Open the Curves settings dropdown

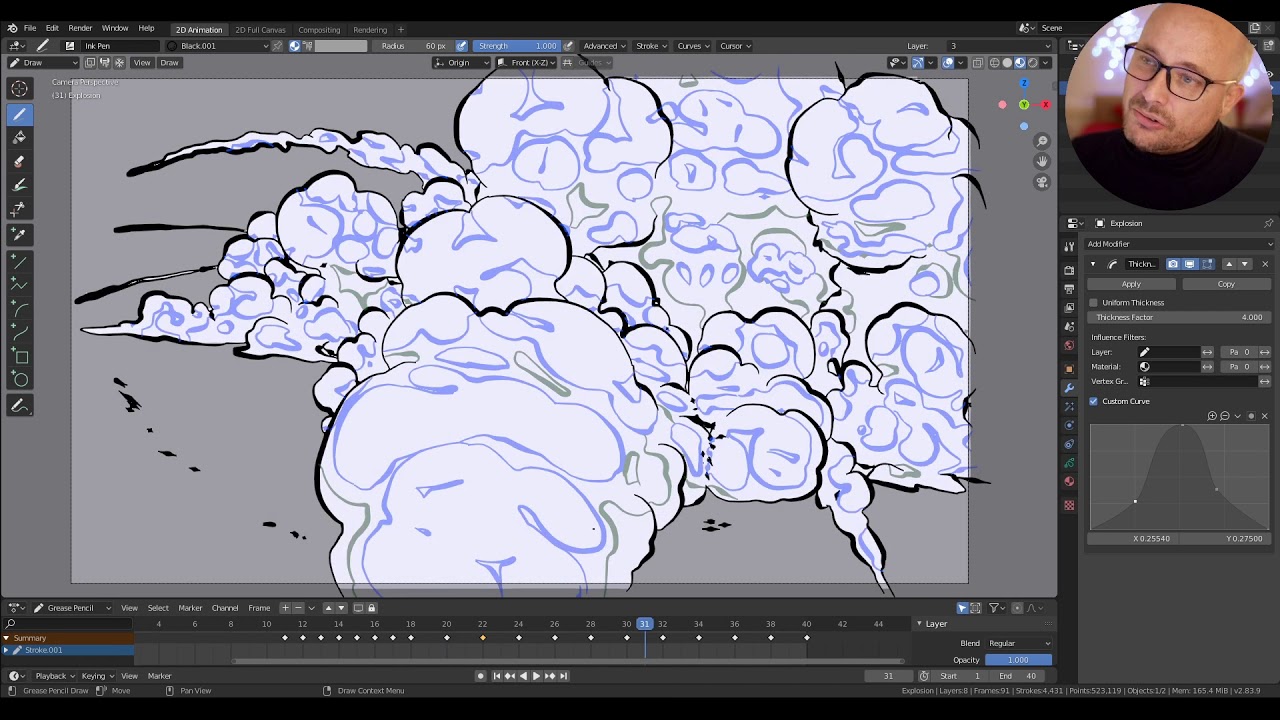[693, 46]
